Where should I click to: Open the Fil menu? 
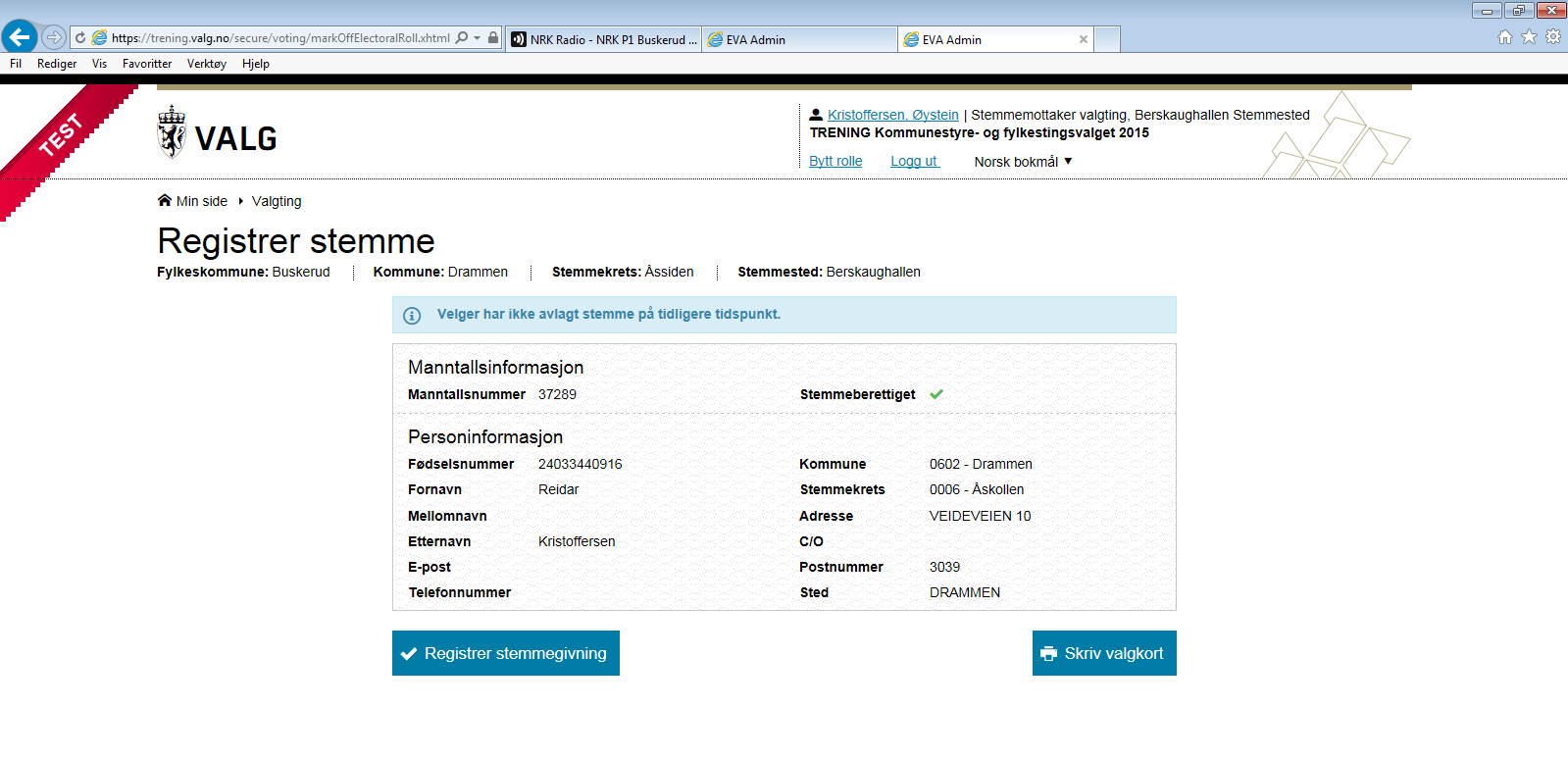[16, 64]
